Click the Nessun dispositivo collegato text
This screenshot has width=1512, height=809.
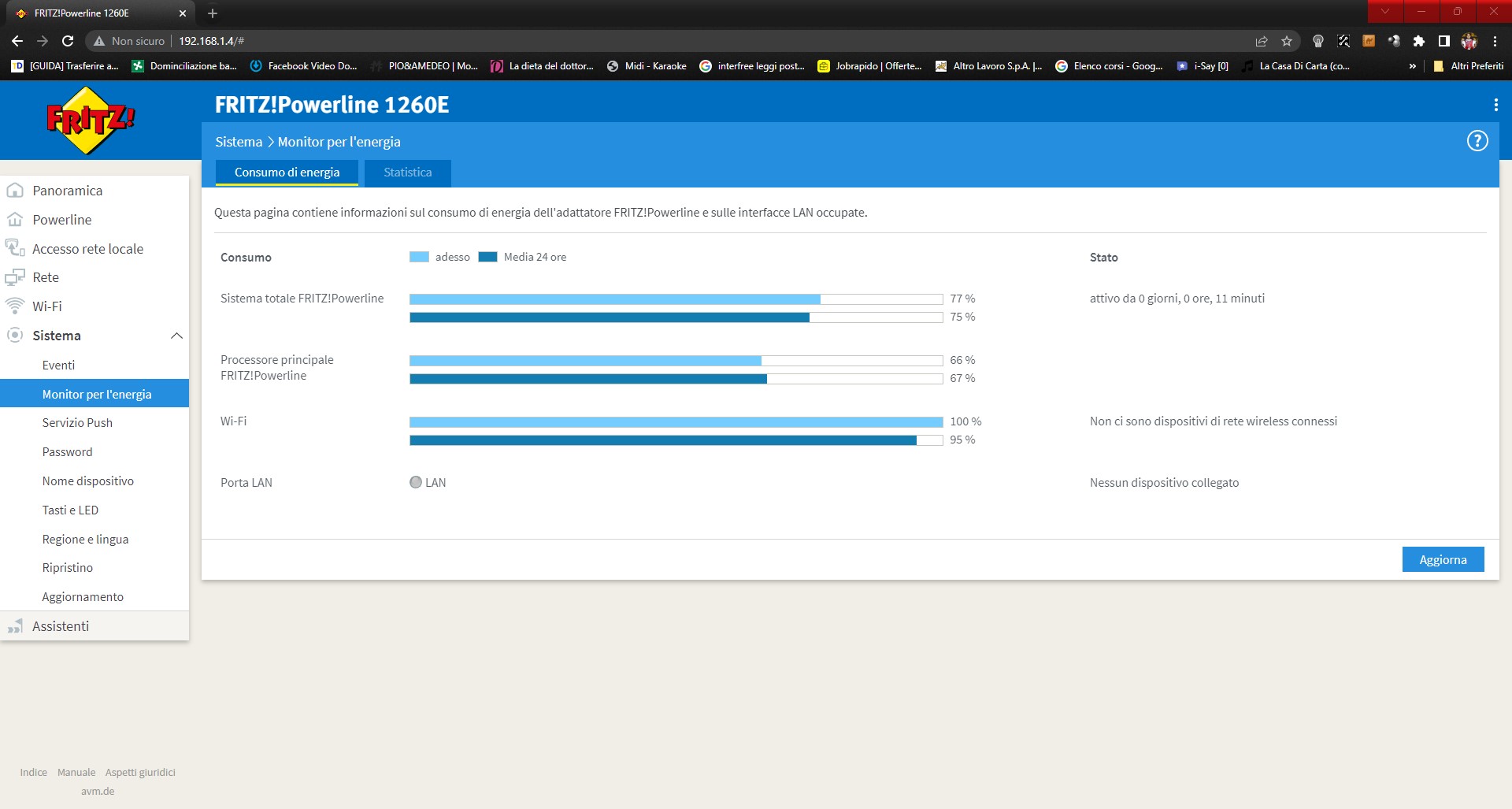(x=1164, y=483)
